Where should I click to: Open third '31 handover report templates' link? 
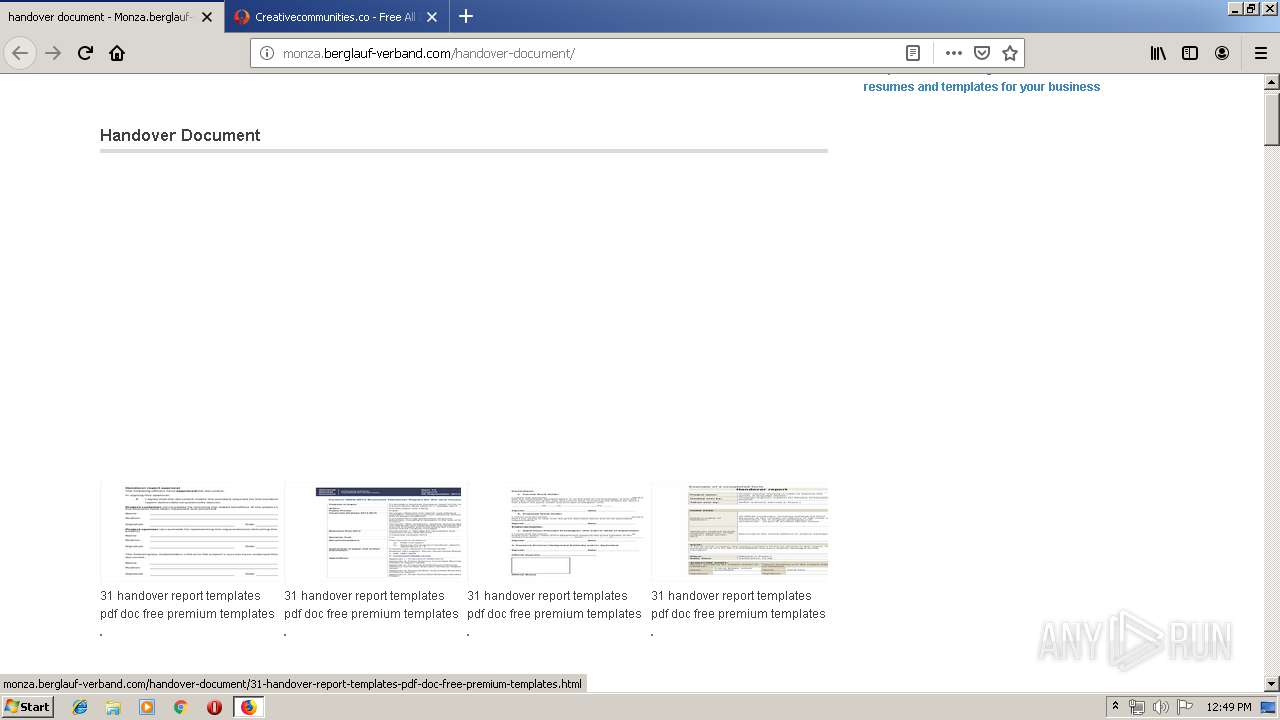(x=554, y=605)
